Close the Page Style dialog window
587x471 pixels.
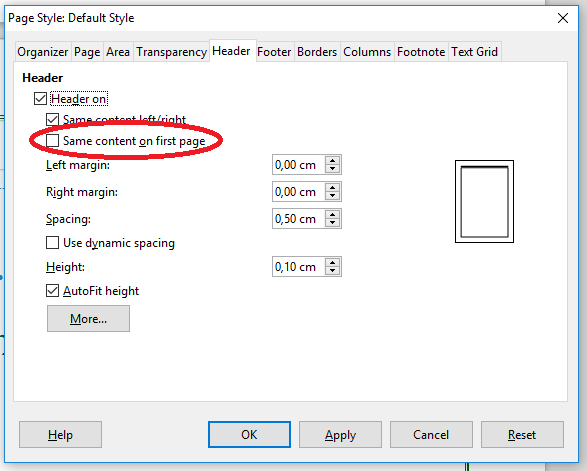[563, 18]
